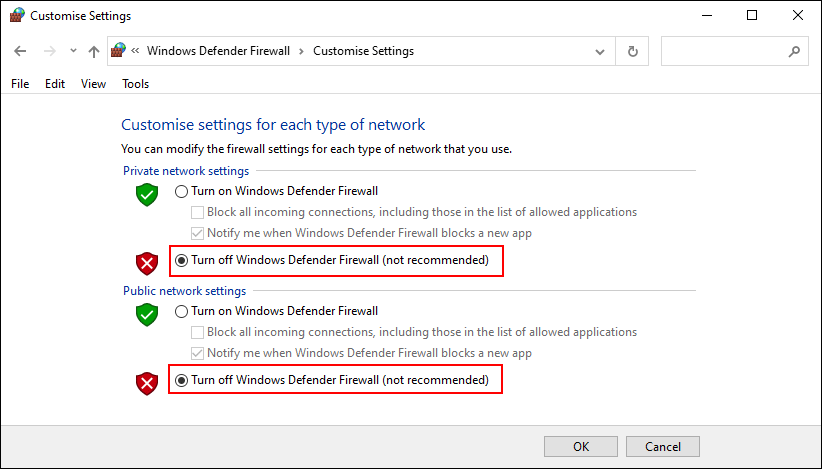This screenshot has height=469, width=822.
Task: Click the green shield under Private network settings
Action: point(147,194)
